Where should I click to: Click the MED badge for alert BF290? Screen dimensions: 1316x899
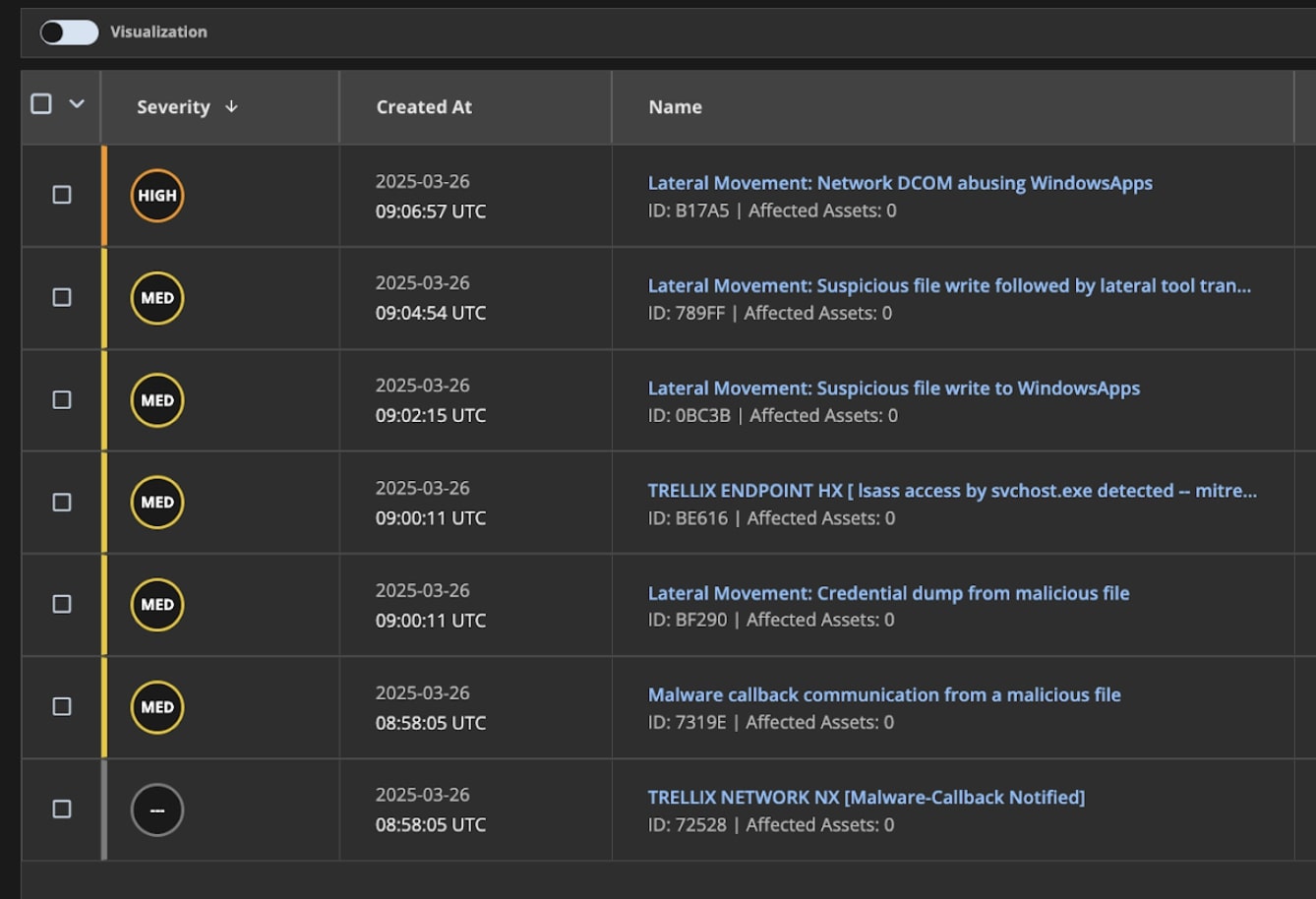[157, 605]
